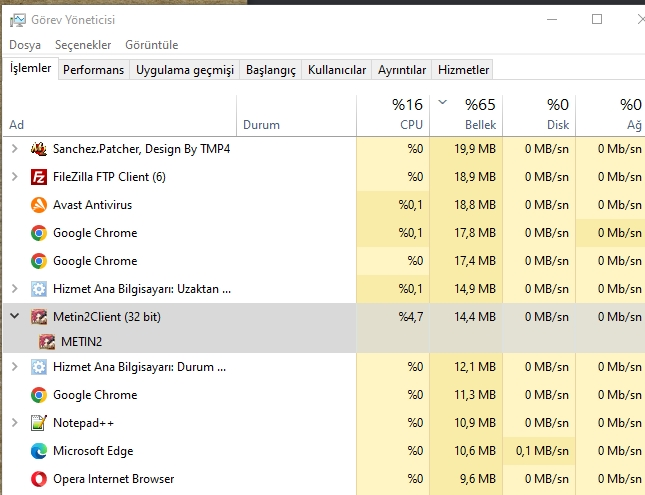Switch to the İşlemler tab

(30, 68)
